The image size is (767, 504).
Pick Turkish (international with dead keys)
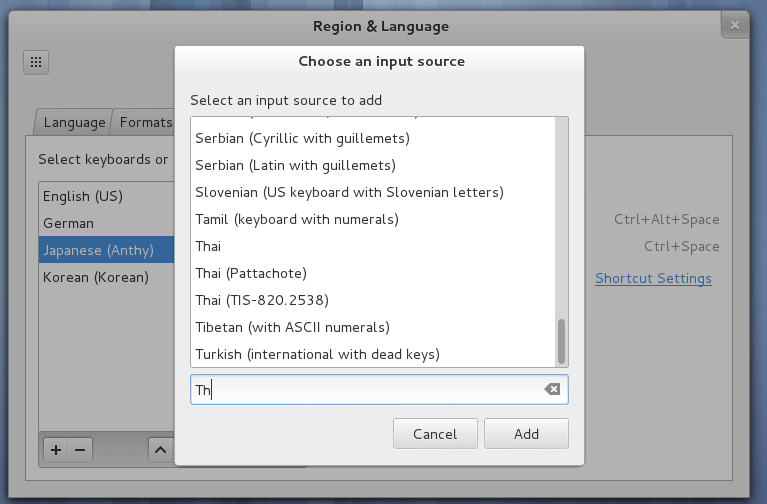[373, 354]
